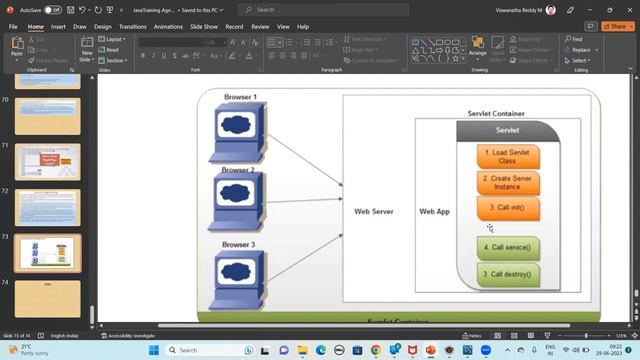Open File Explorer from the taskbar
Viewport: 640px width, 360px height.
click(x=302, y=350)
